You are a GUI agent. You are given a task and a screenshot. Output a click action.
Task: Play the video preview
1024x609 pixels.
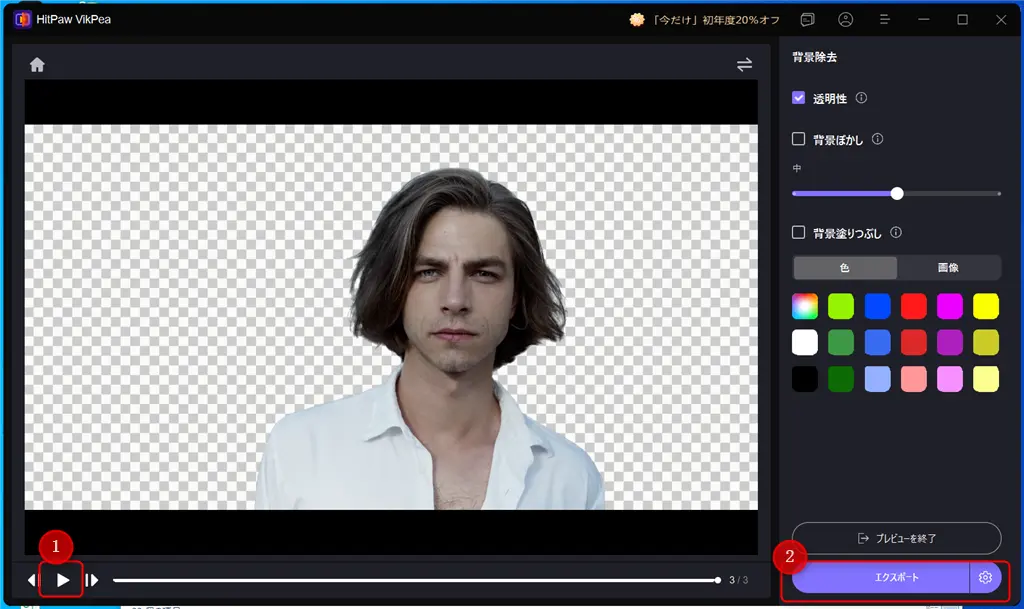click(x=62, y=580)
